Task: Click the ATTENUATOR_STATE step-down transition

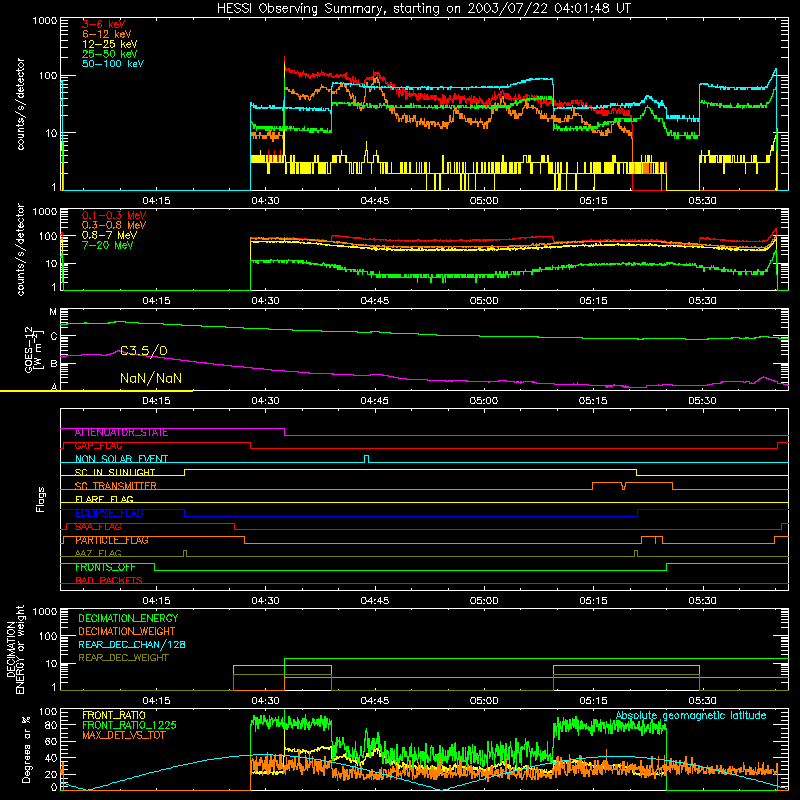Action: tap(284, 432)
